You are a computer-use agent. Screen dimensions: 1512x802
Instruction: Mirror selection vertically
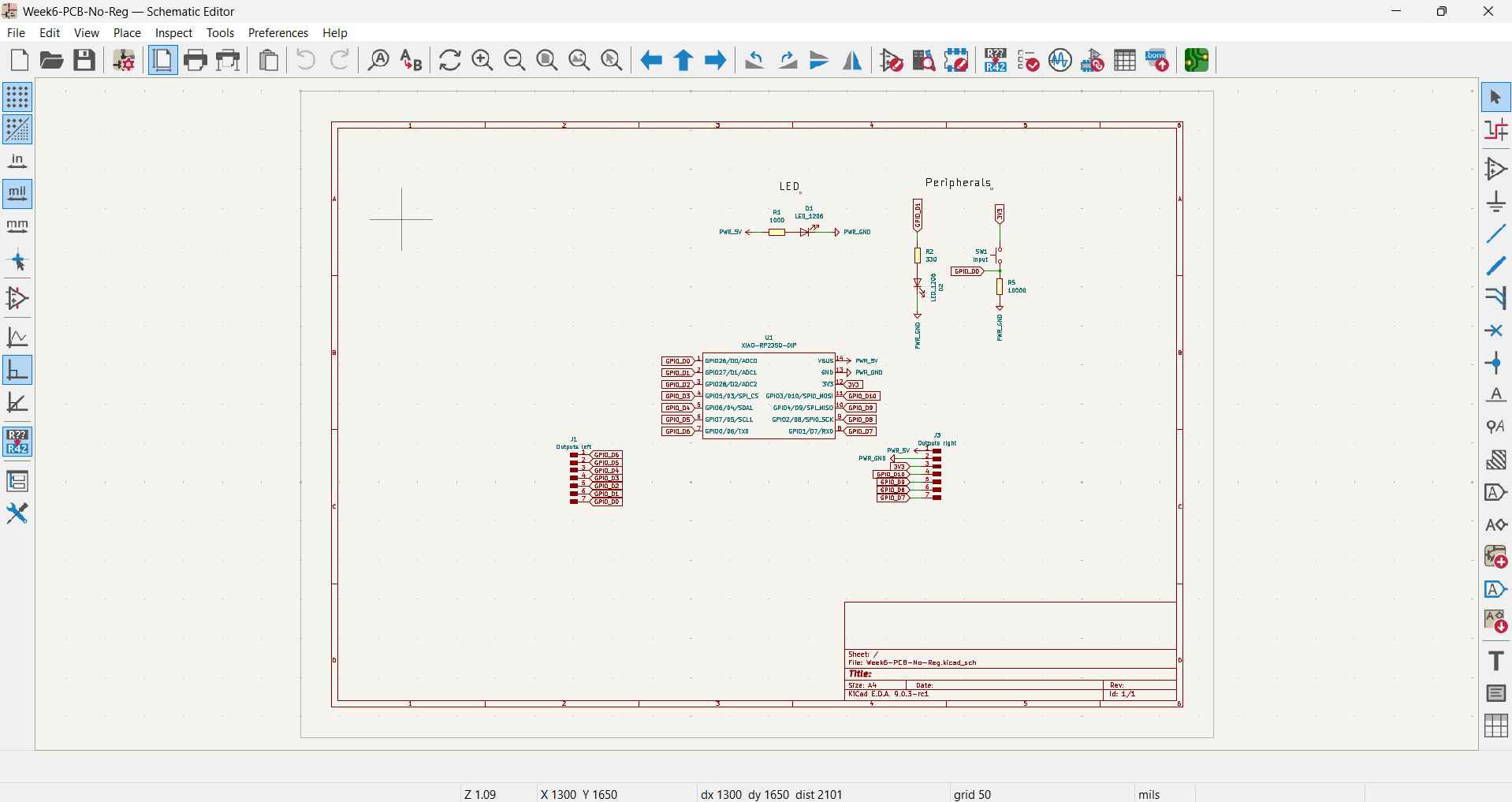pos(820,60)
